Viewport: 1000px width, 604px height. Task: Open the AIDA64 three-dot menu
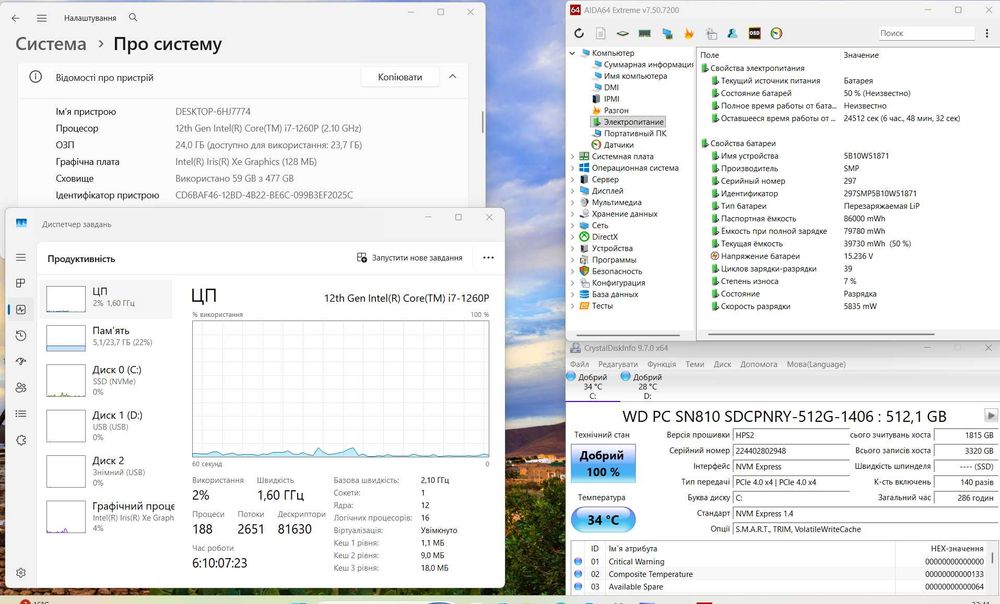click(987, 33)
